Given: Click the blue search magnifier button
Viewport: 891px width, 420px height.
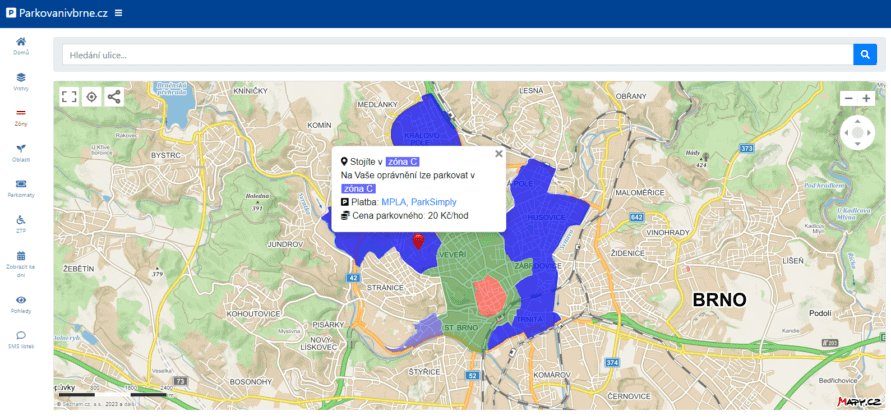Looking at the screenshot, I should tap(865, 55).
